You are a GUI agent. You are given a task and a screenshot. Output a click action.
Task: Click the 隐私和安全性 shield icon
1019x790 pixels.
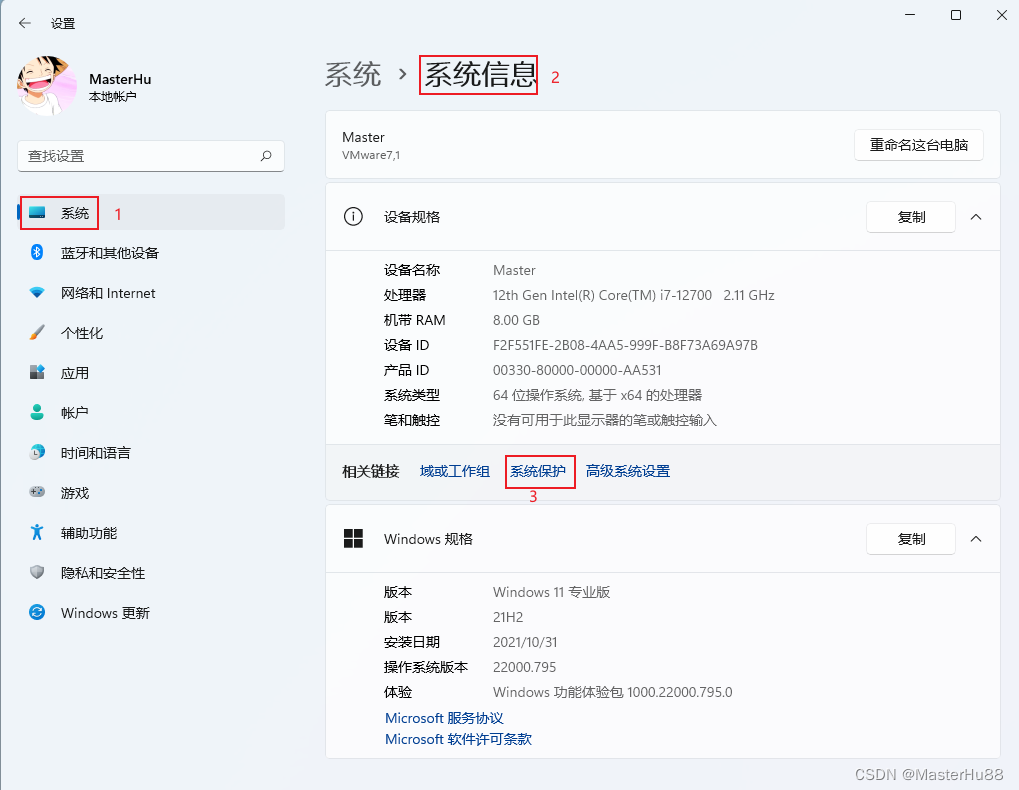[37, 572]
